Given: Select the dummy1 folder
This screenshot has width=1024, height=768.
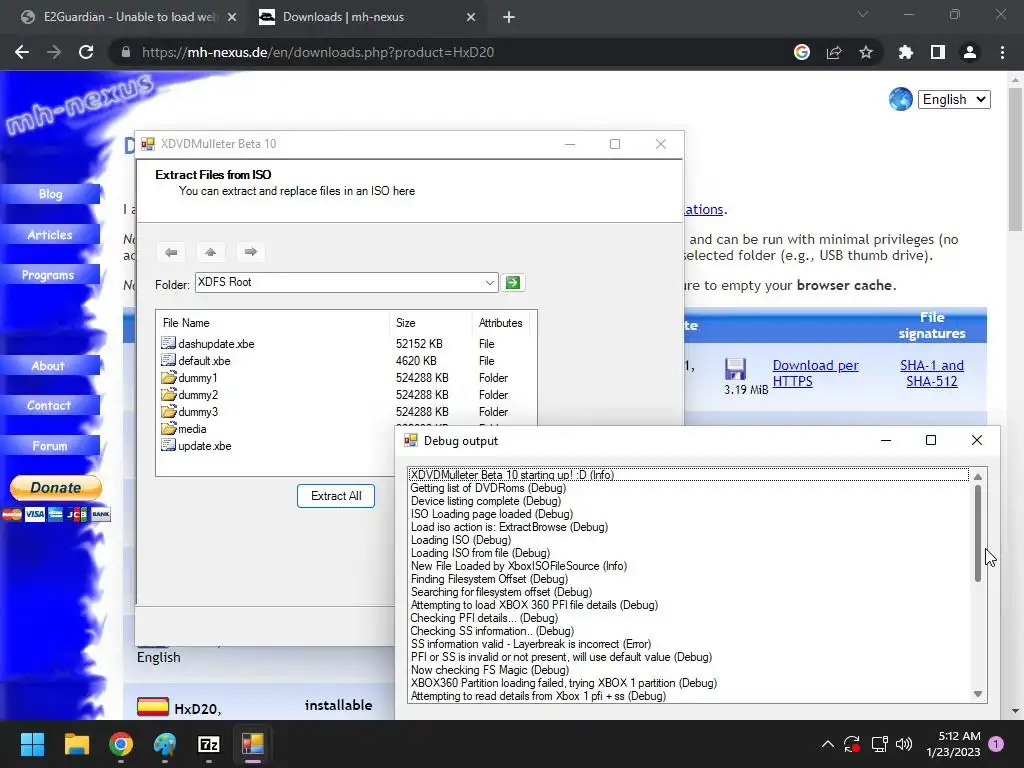Looking at the screenshot, I should [x=197, y=377].
